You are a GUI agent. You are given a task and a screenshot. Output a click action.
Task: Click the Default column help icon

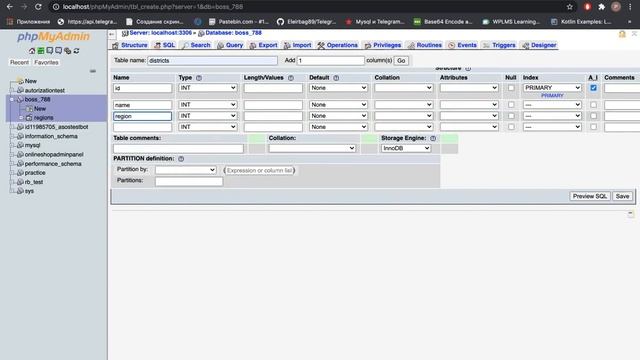pos(336,78)
